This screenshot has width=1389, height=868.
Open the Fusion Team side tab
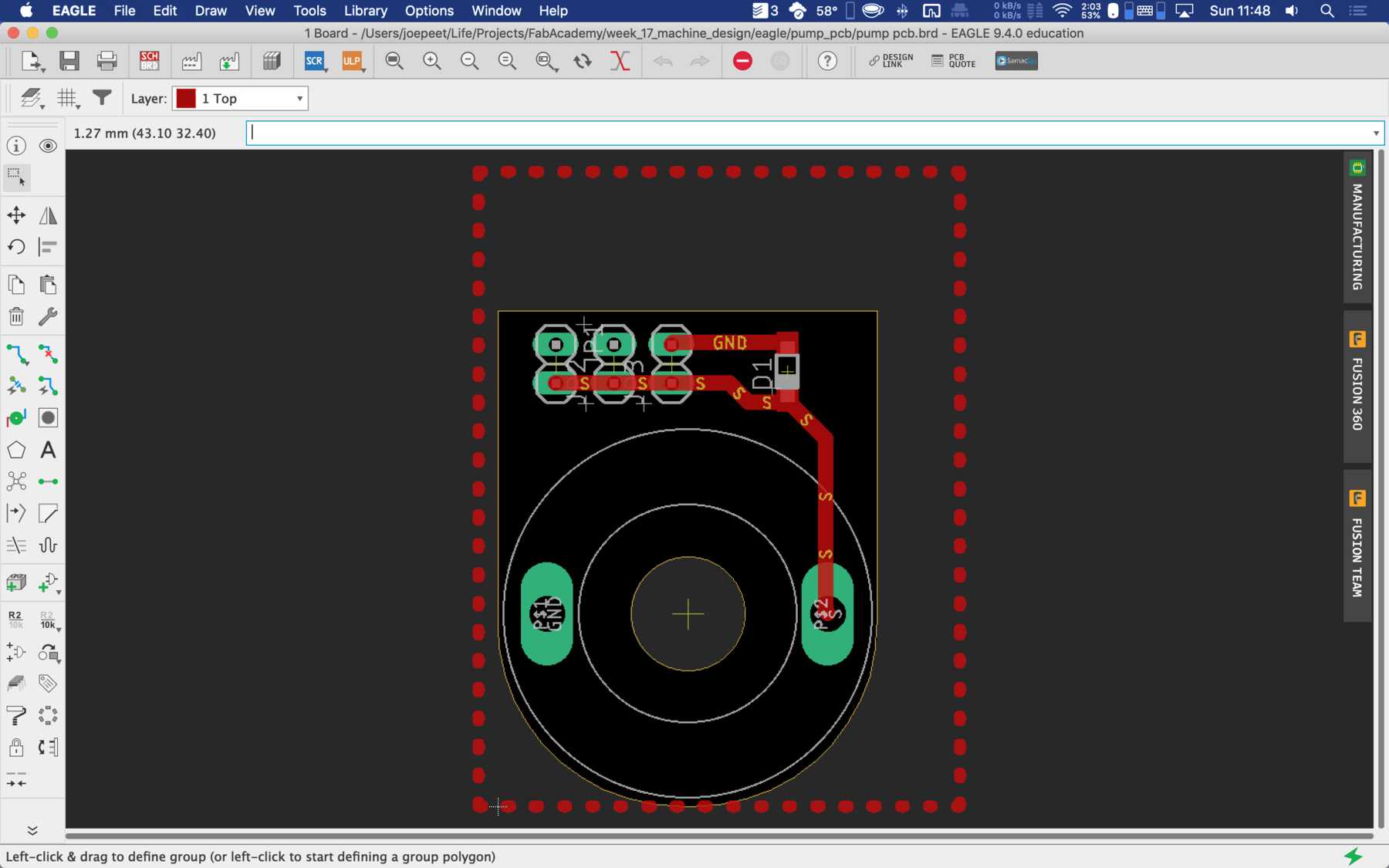1357,545
